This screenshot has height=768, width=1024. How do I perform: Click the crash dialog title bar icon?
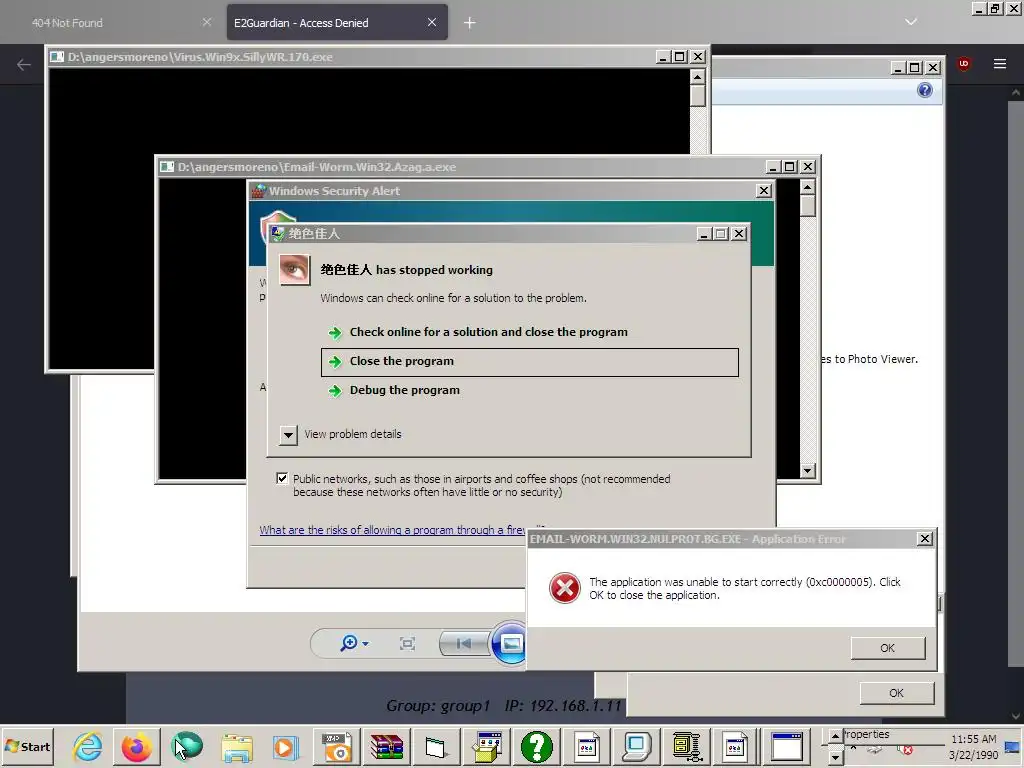point(278,233)
